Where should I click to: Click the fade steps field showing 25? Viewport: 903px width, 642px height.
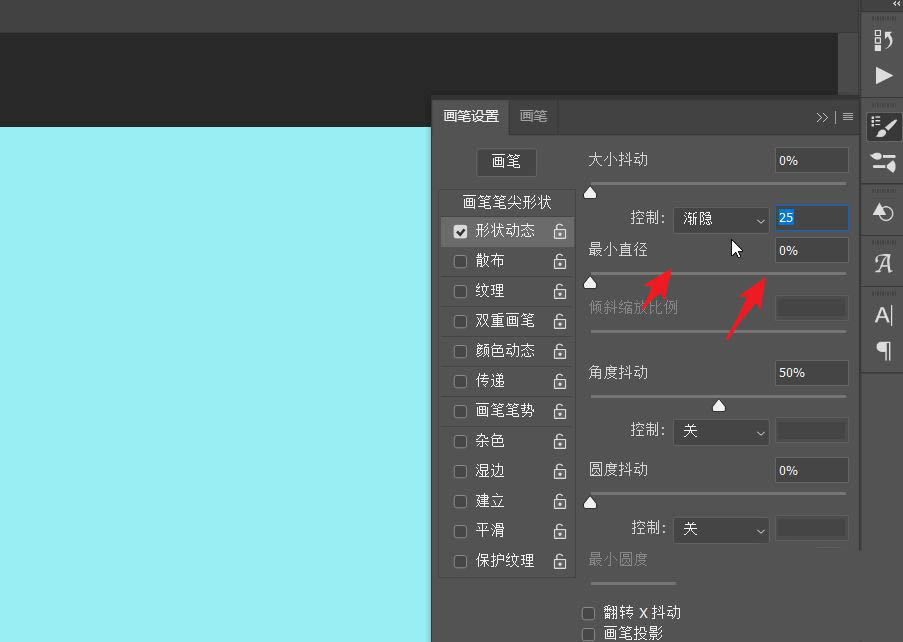pos(811,218)
